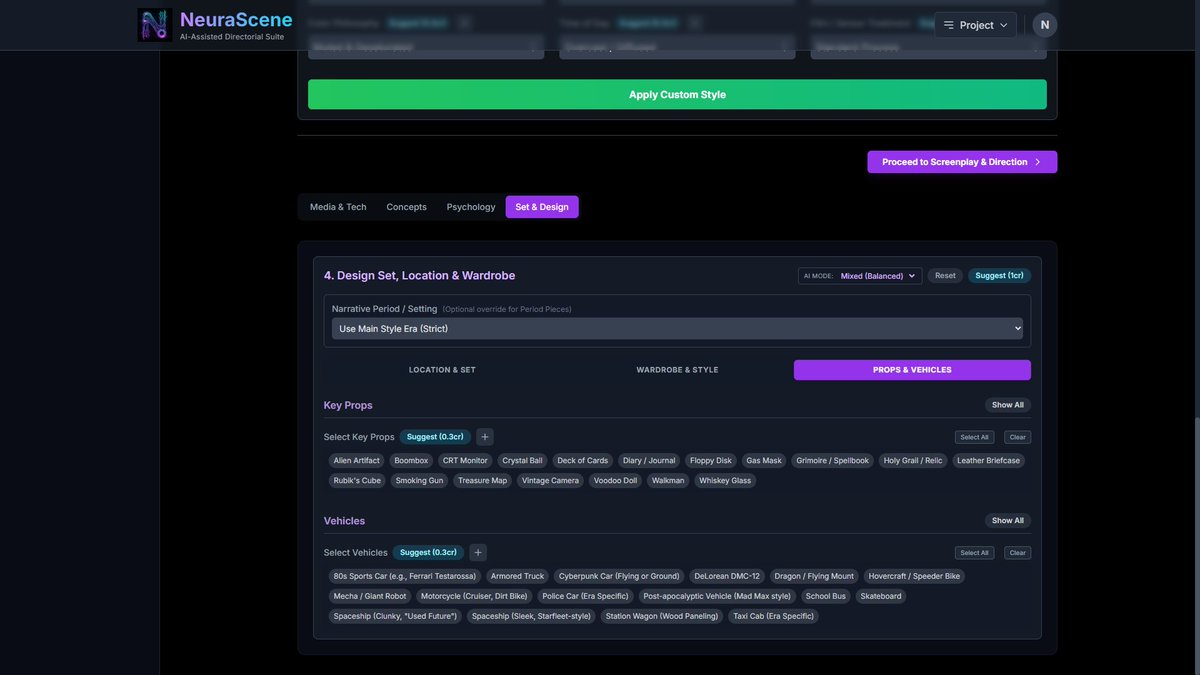Toggle the Leather Briefcase prop chip
The height and width of the screenshot is (675, 1200).
click(x=988, y=461)
